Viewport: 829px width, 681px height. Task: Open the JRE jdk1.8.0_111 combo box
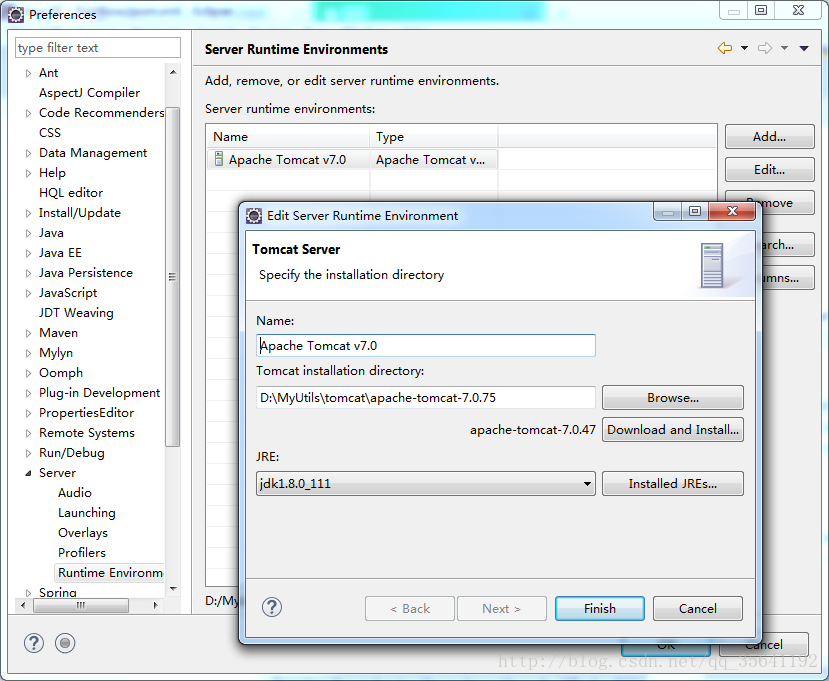[426, 483]
